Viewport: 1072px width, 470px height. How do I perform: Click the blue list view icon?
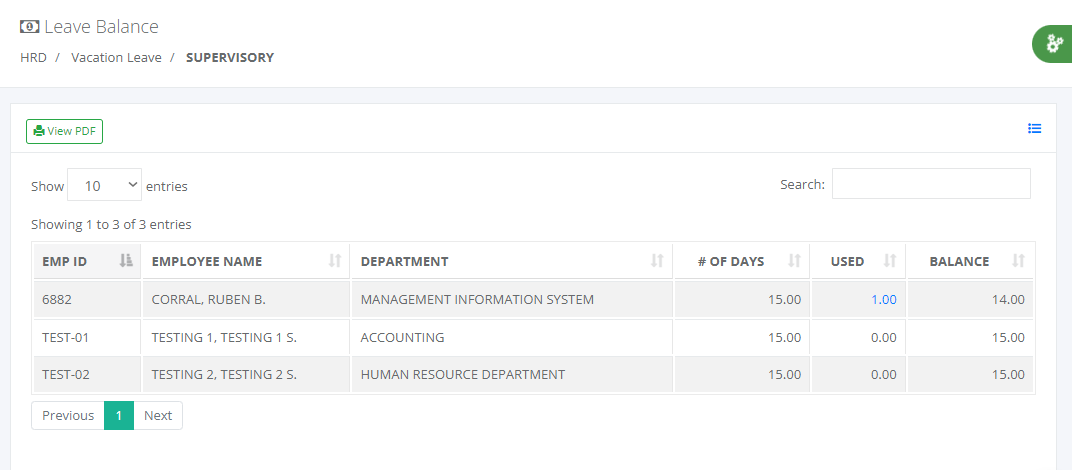click(x=1034, y=128)
